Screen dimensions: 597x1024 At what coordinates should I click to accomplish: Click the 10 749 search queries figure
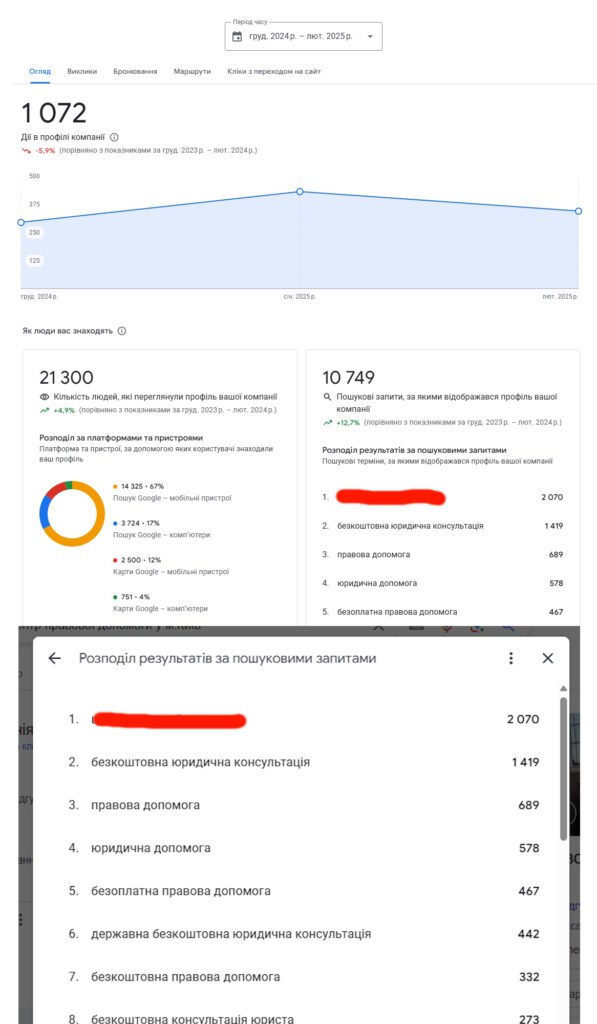pos(348,377)
